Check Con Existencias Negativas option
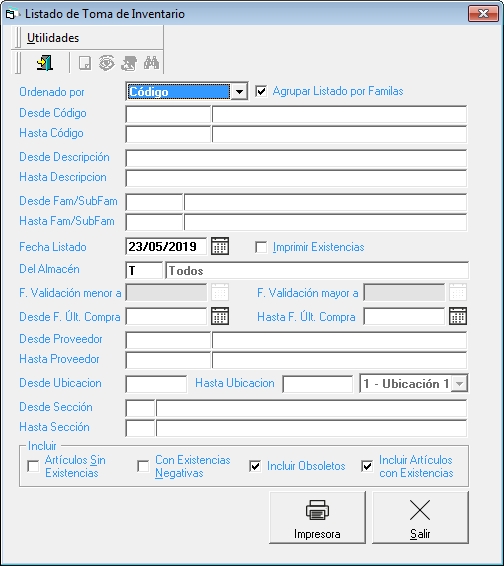This screenshot has width=504, height=566. click(143, 466)
